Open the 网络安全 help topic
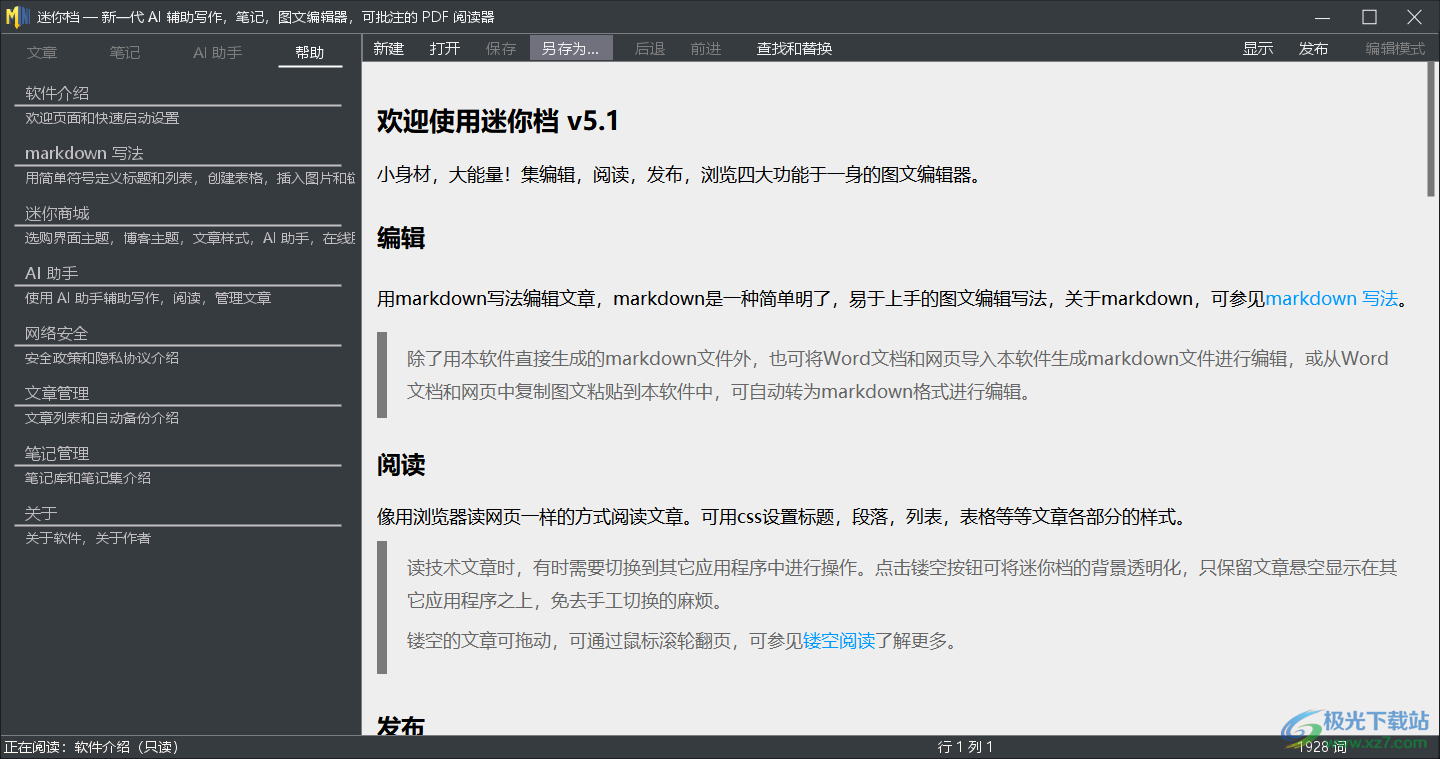The image size is (1440, 759). pyautogui.click(x=57, y=333)
